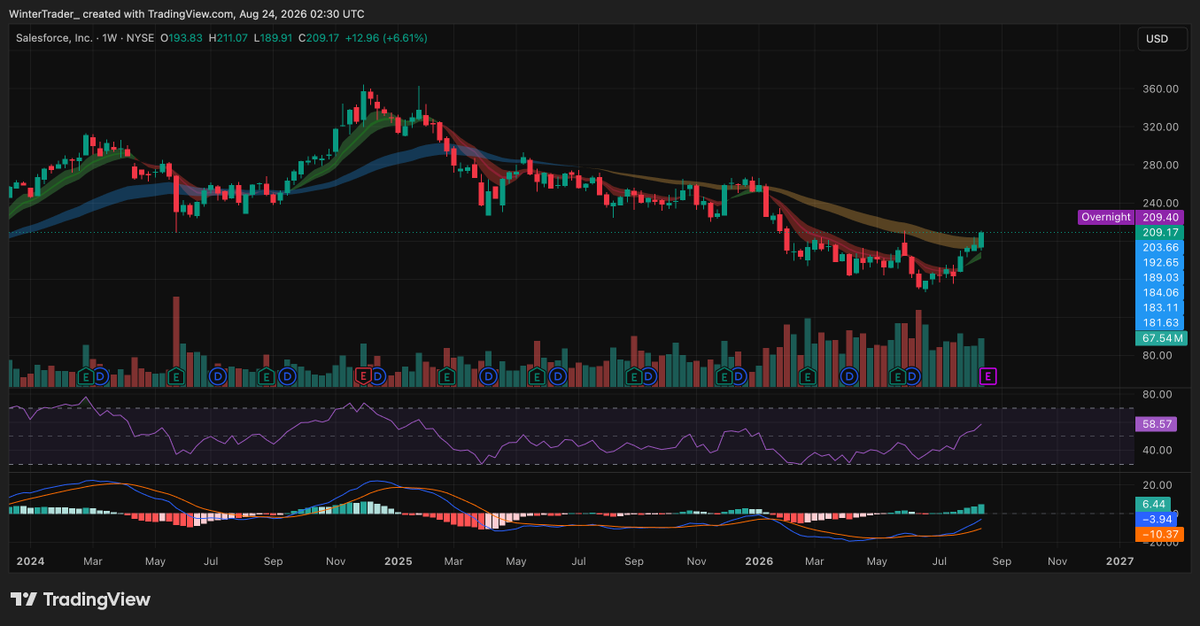Click the 2026 label on time axis

point(760,561)
